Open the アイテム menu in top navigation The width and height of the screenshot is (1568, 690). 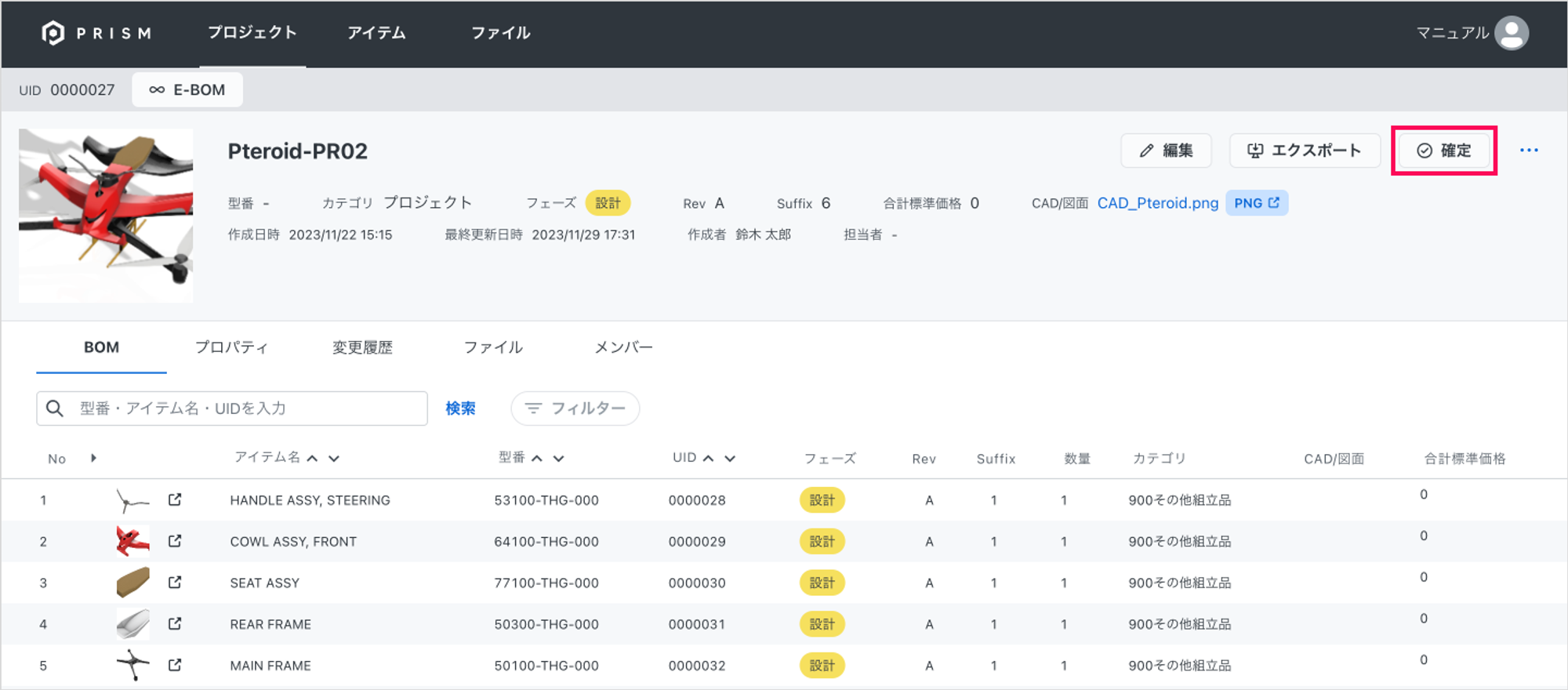coord(376,33)
